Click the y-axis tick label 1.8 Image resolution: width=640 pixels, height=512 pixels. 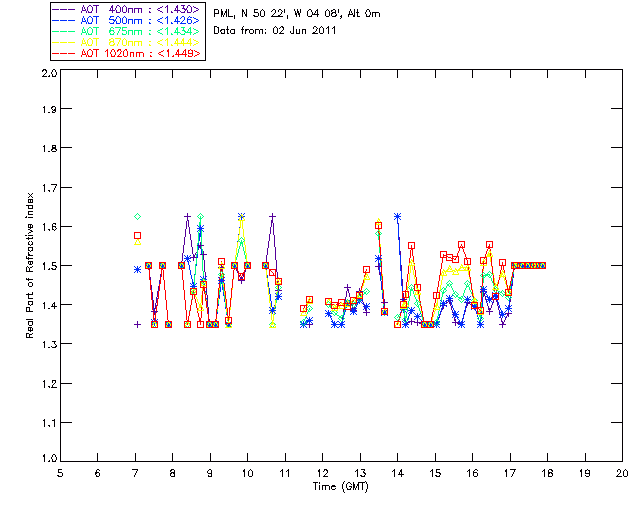pyautogui.click(x=49, y=148)
